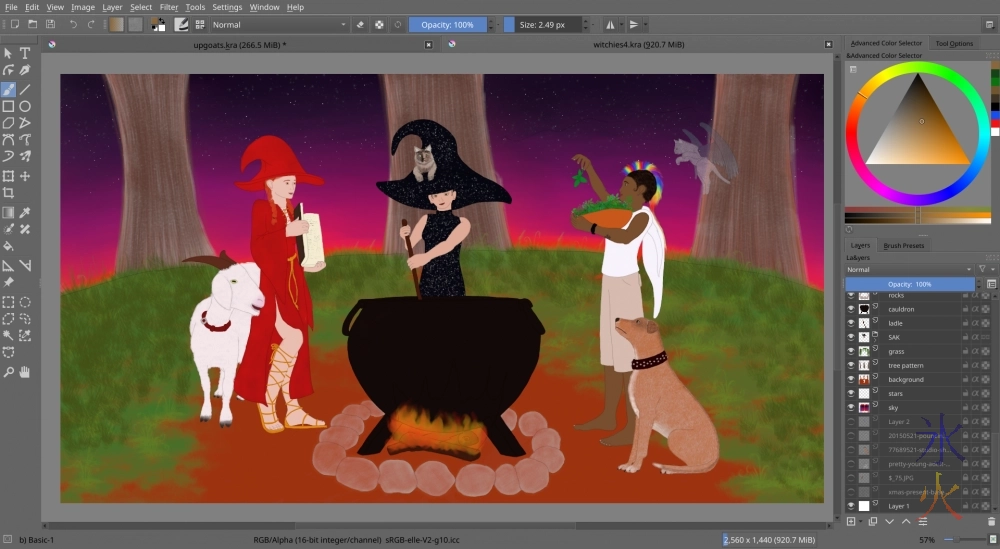Click the brush Opacity 100% slider
The width and height of the screenshot is (1000, 549).
tap(454, 24)
